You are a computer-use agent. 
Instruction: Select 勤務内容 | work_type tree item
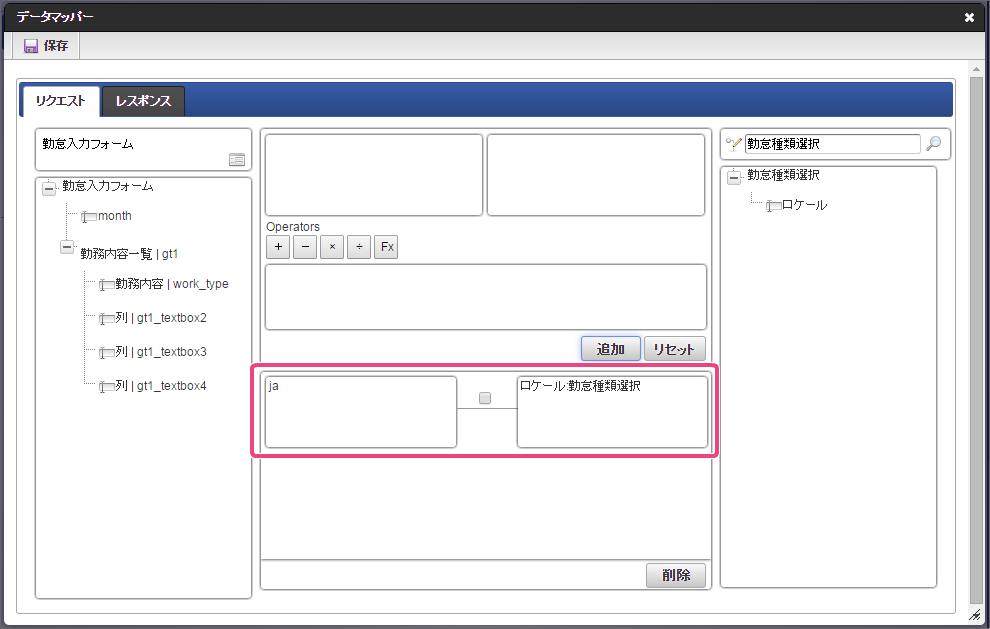171,284
